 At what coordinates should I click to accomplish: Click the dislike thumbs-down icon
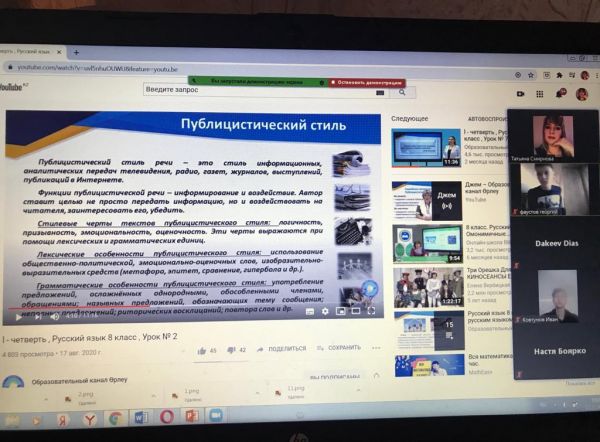pyautogui.click(x=231, y=350)
